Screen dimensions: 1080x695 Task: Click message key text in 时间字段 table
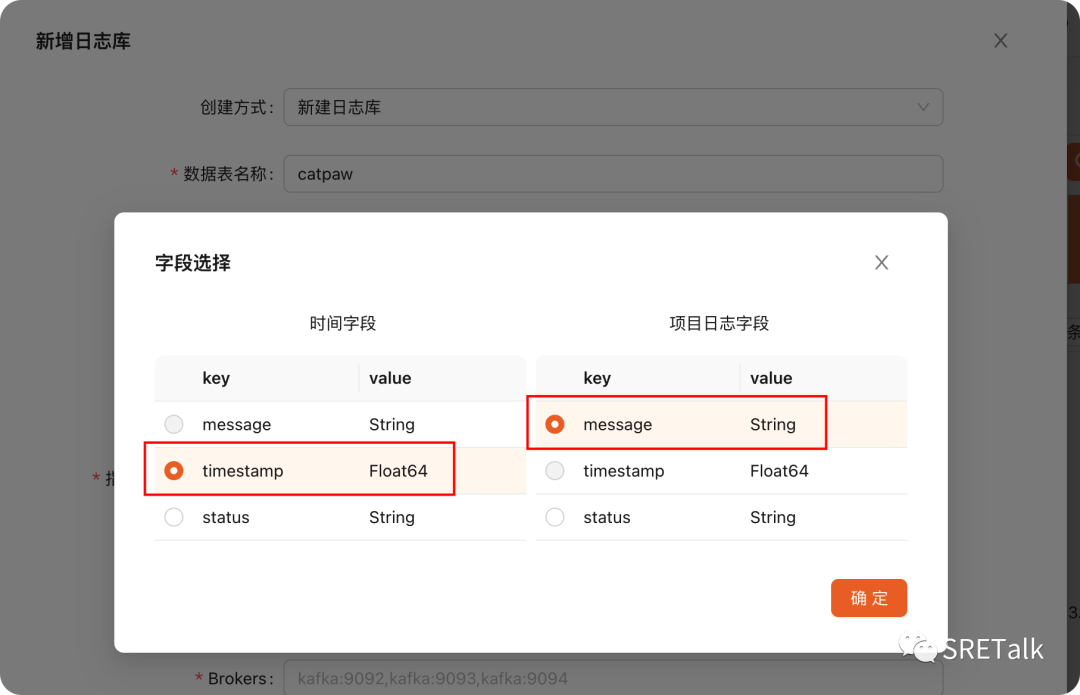236,424
